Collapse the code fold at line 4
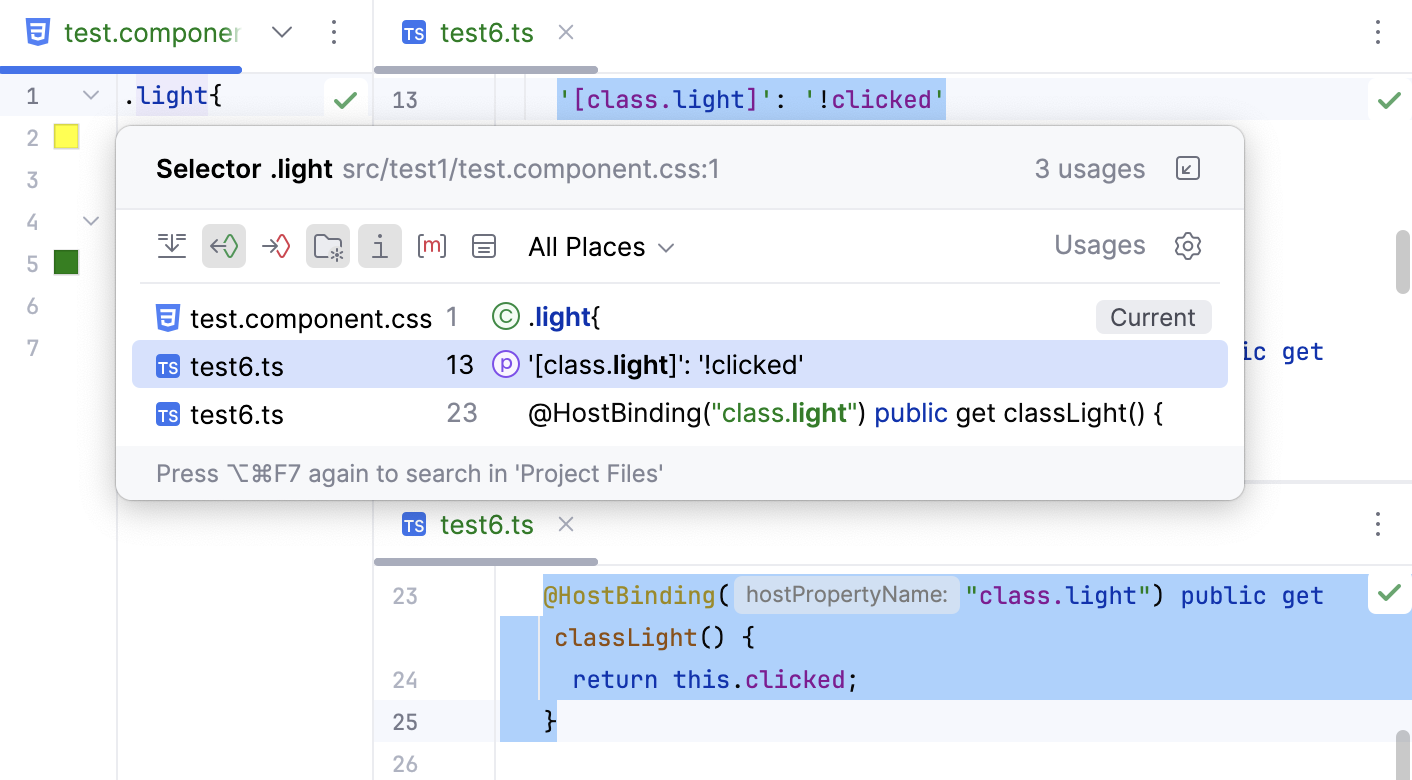The image size is (1412, 780). click(x=90, y=221)
